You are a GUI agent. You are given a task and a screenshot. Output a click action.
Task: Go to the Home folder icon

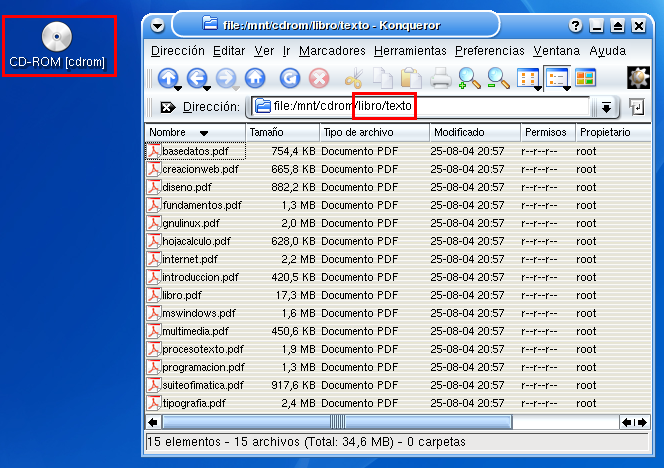255,78
